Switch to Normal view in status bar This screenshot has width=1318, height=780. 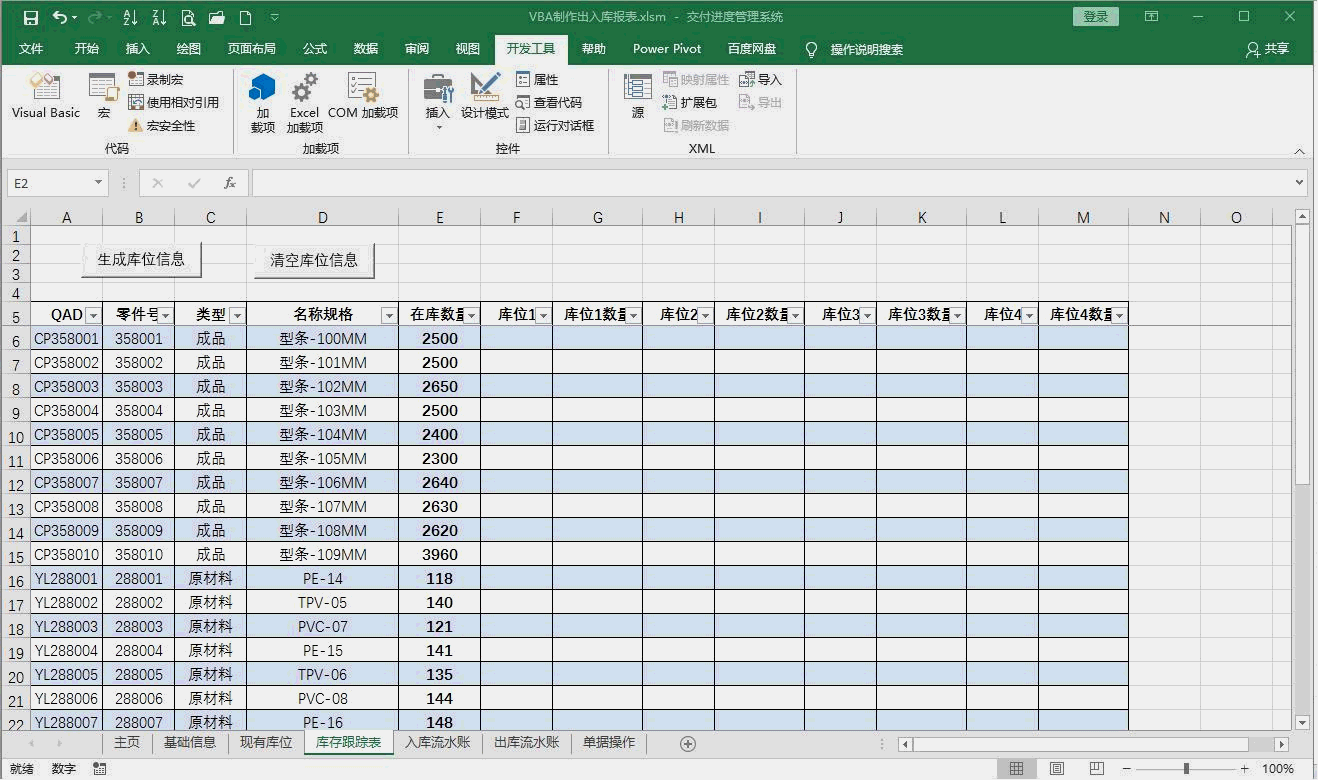point(1016,769)
